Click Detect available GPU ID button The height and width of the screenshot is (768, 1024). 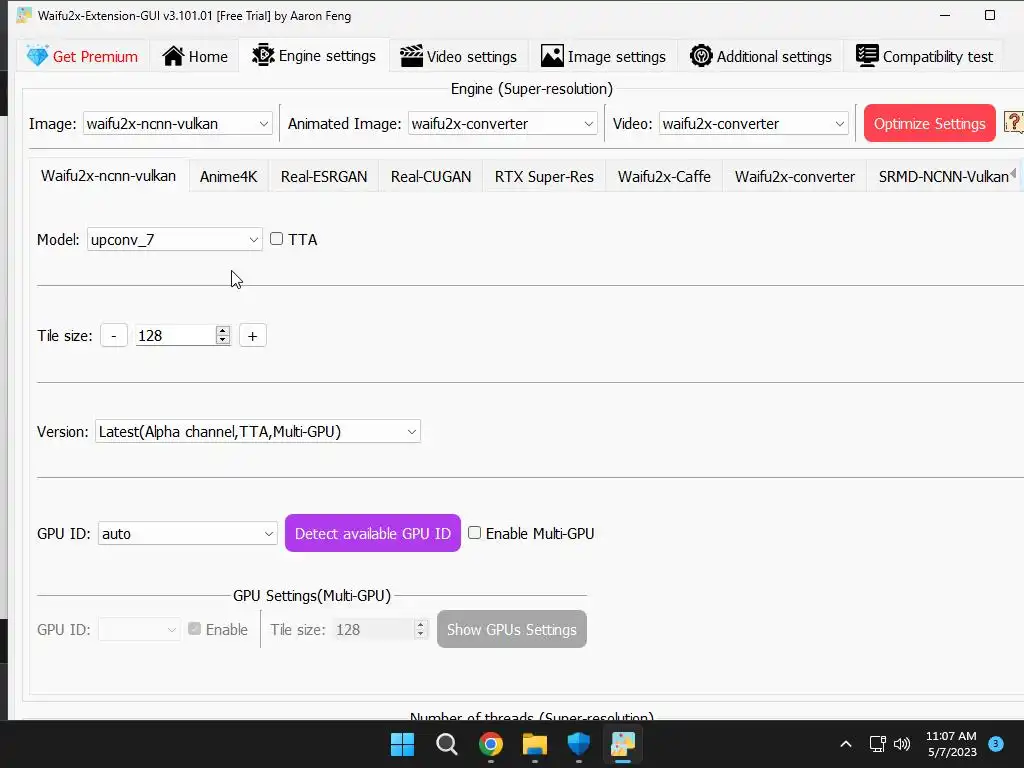(373, 534)
